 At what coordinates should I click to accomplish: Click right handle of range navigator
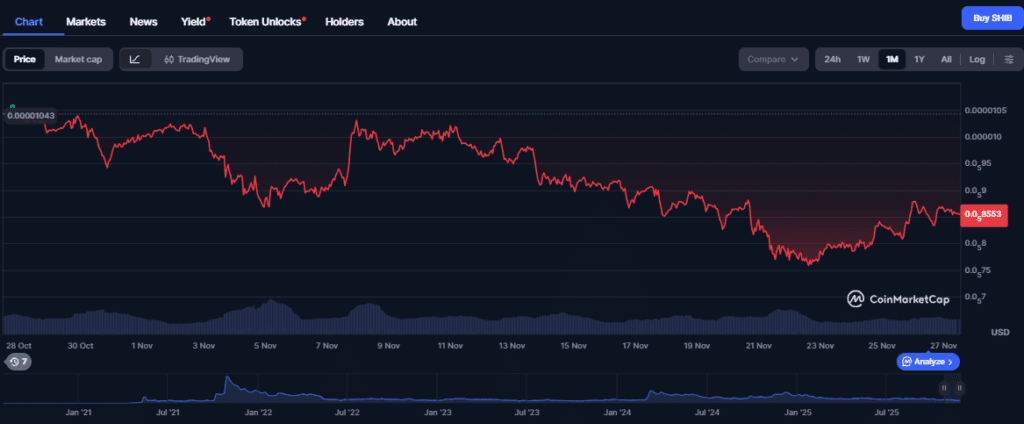pos(959,387)
